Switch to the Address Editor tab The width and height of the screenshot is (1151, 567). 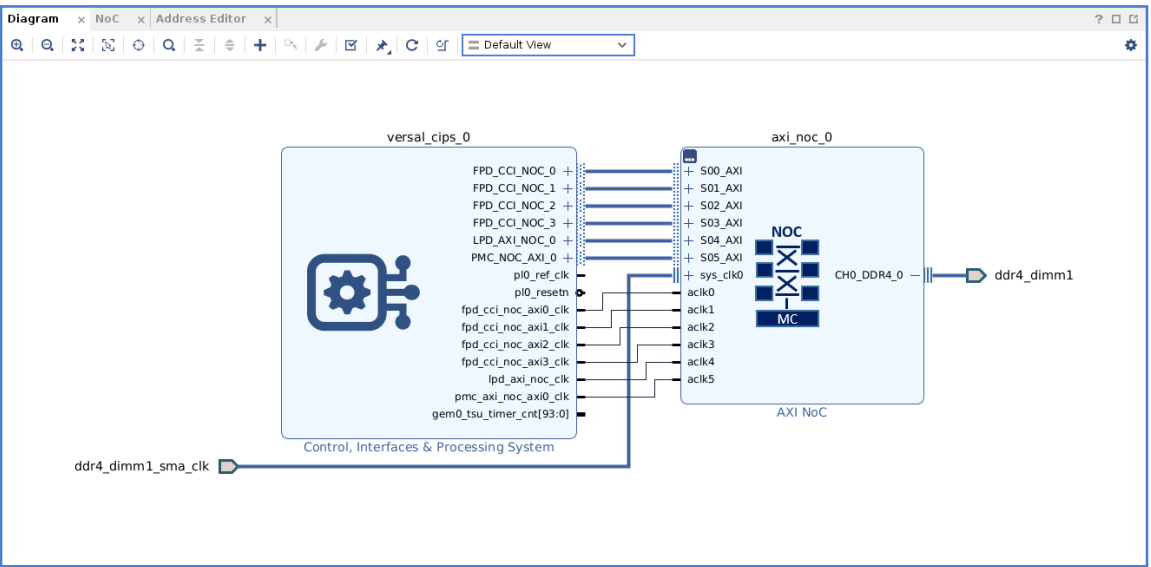200,19
